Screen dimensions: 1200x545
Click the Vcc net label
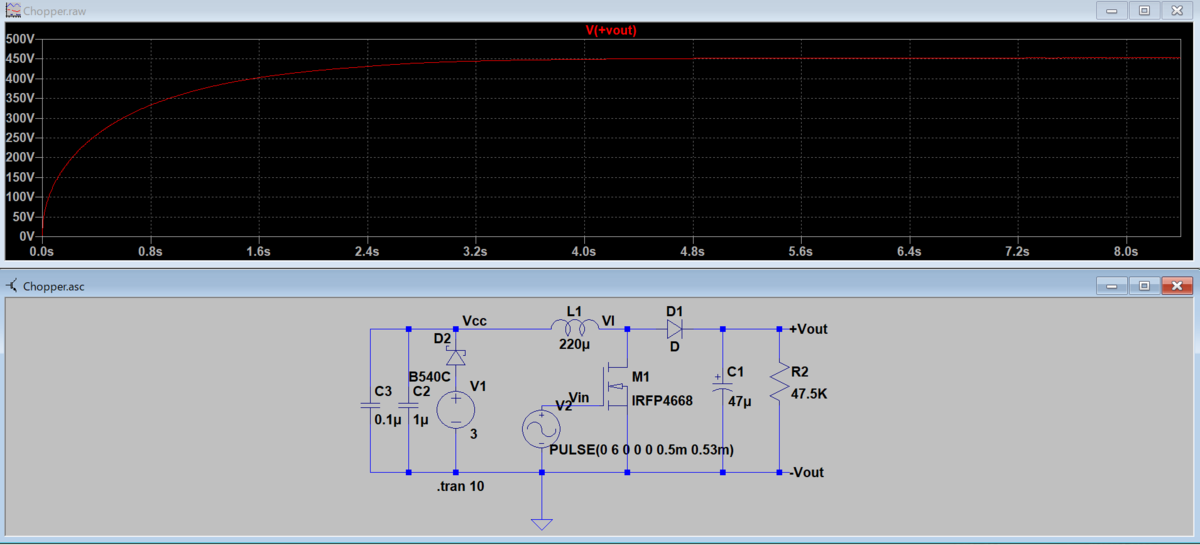pyautogui.click(x=475, y=320)
